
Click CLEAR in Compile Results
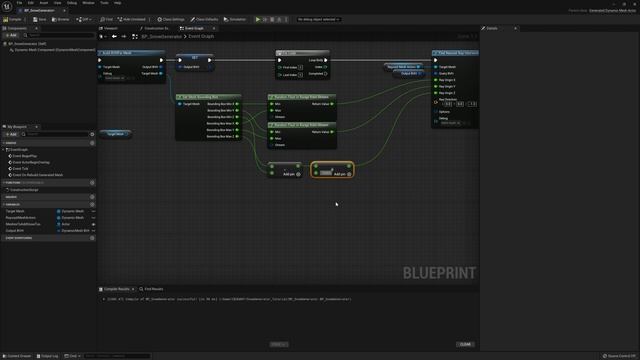click(465, 344)
